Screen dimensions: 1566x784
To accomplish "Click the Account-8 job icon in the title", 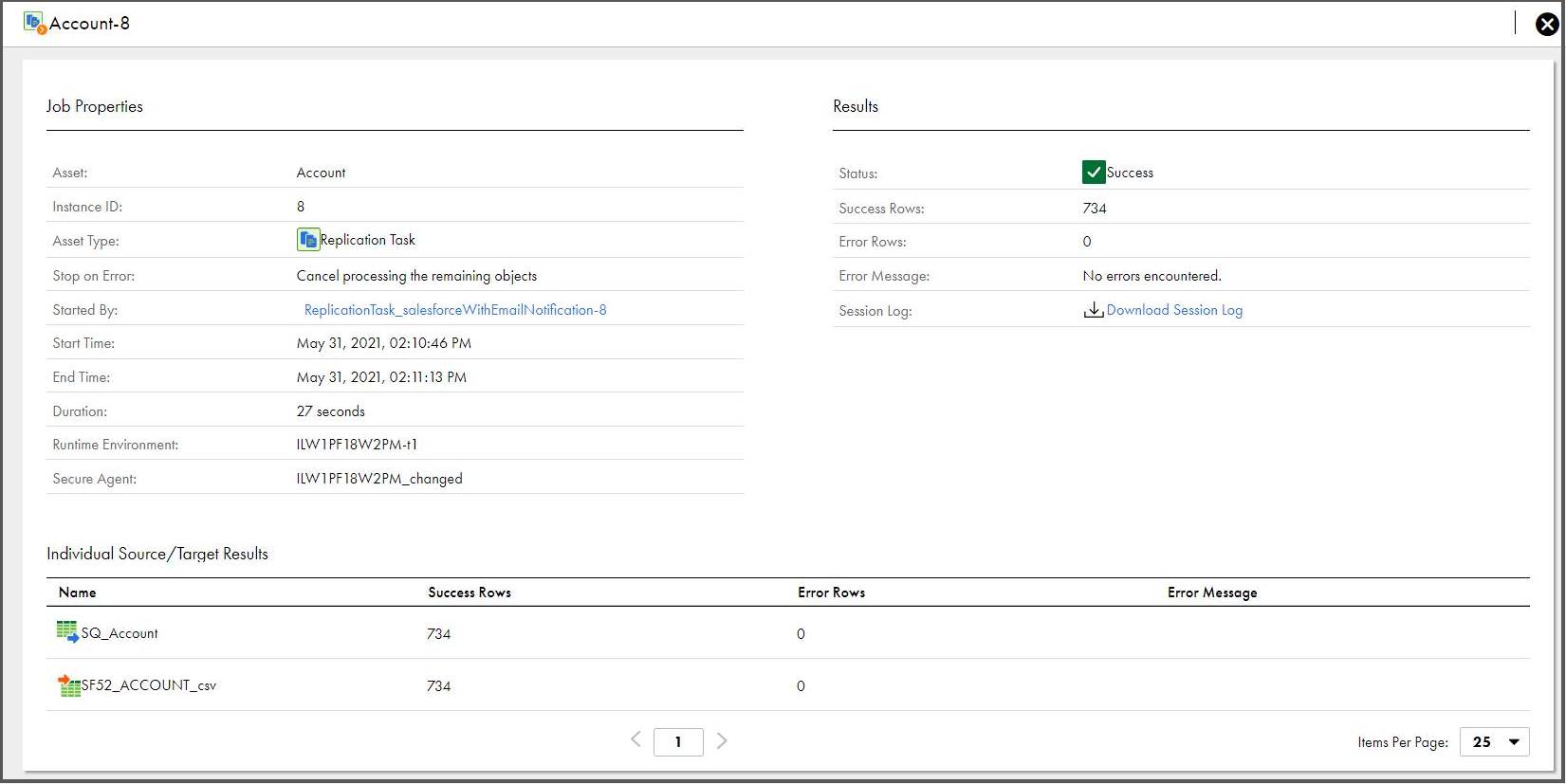I will point(35,23).
